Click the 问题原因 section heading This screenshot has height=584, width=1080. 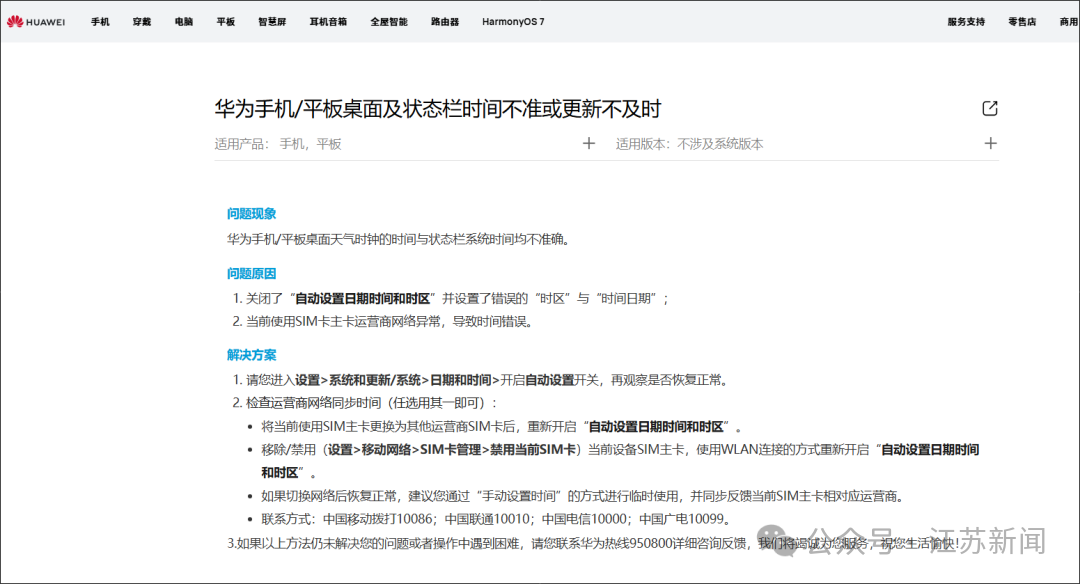coord(251,273)
